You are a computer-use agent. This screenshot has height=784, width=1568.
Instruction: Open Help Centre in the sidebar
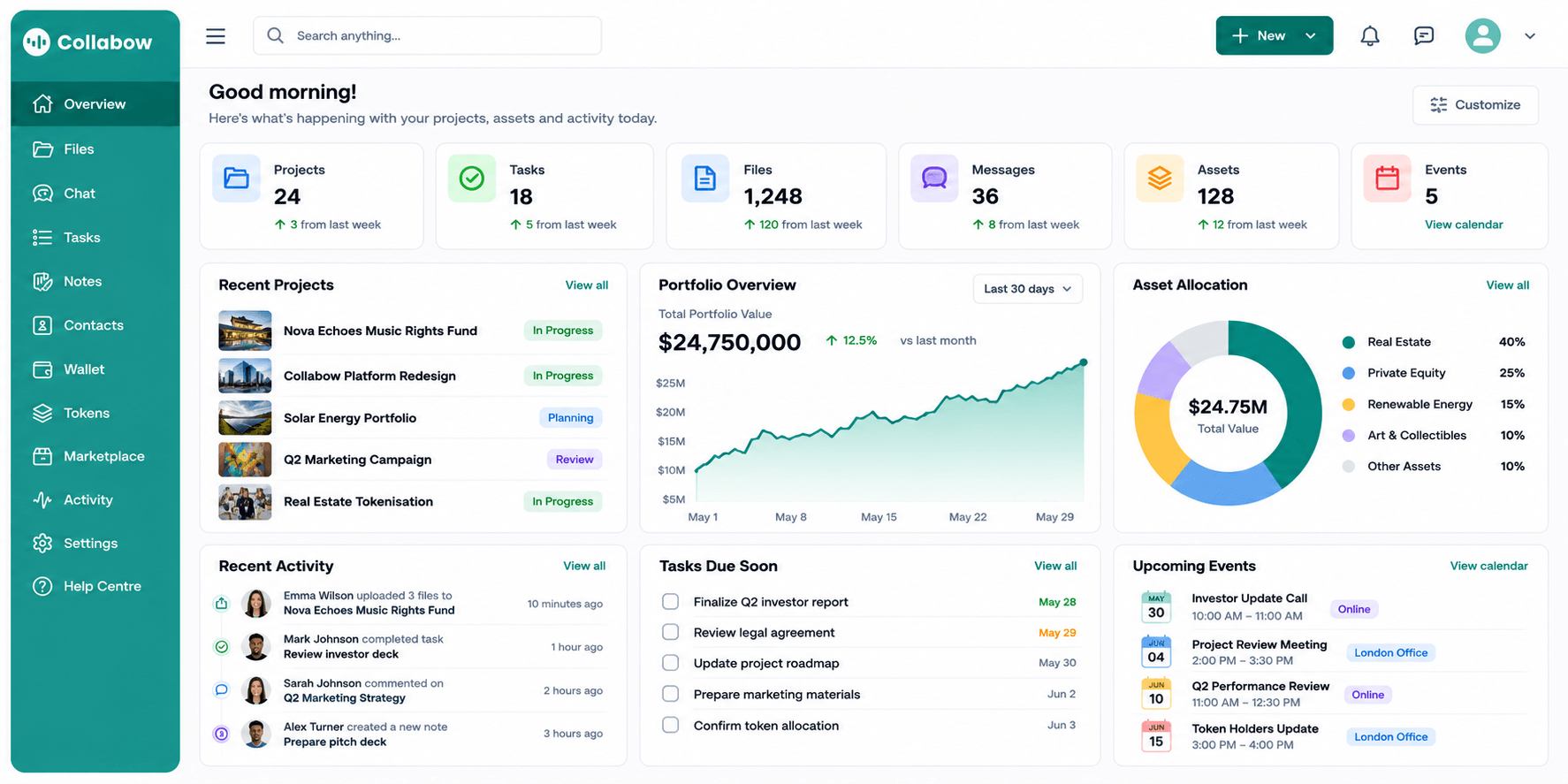[x=95, y=586]
